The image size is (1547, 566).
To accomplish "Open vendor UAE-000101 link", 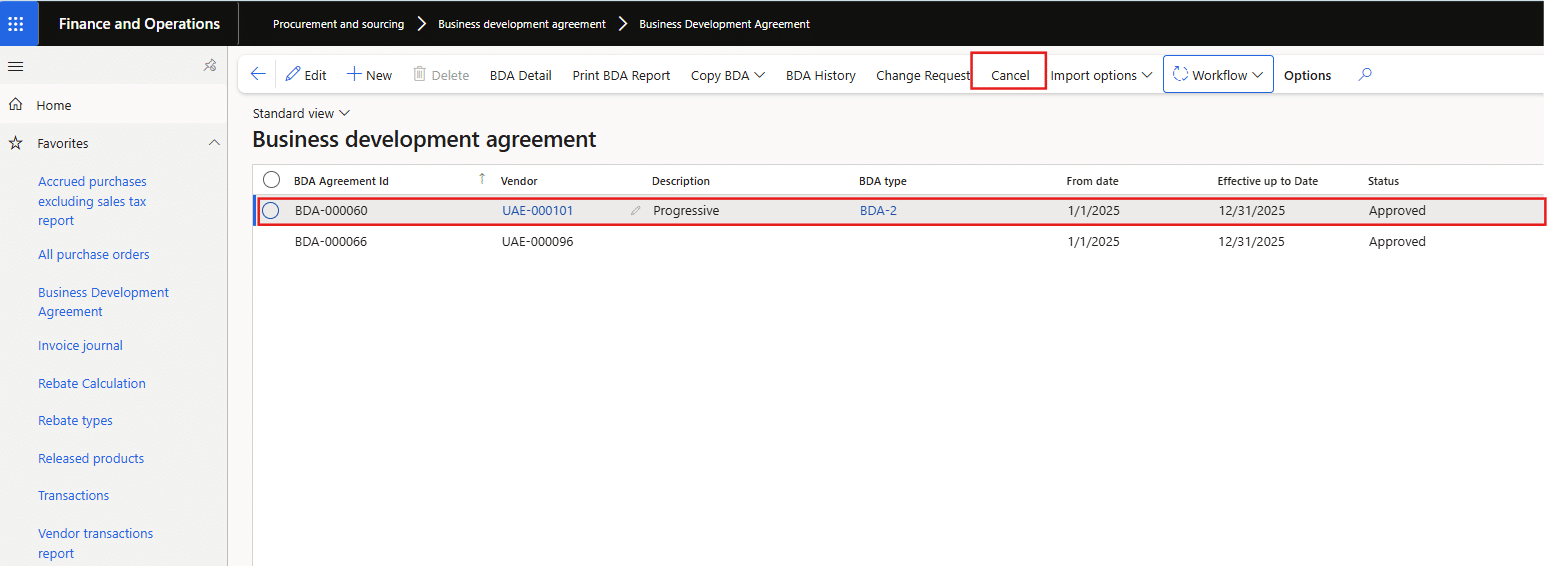I will (537, 211).
